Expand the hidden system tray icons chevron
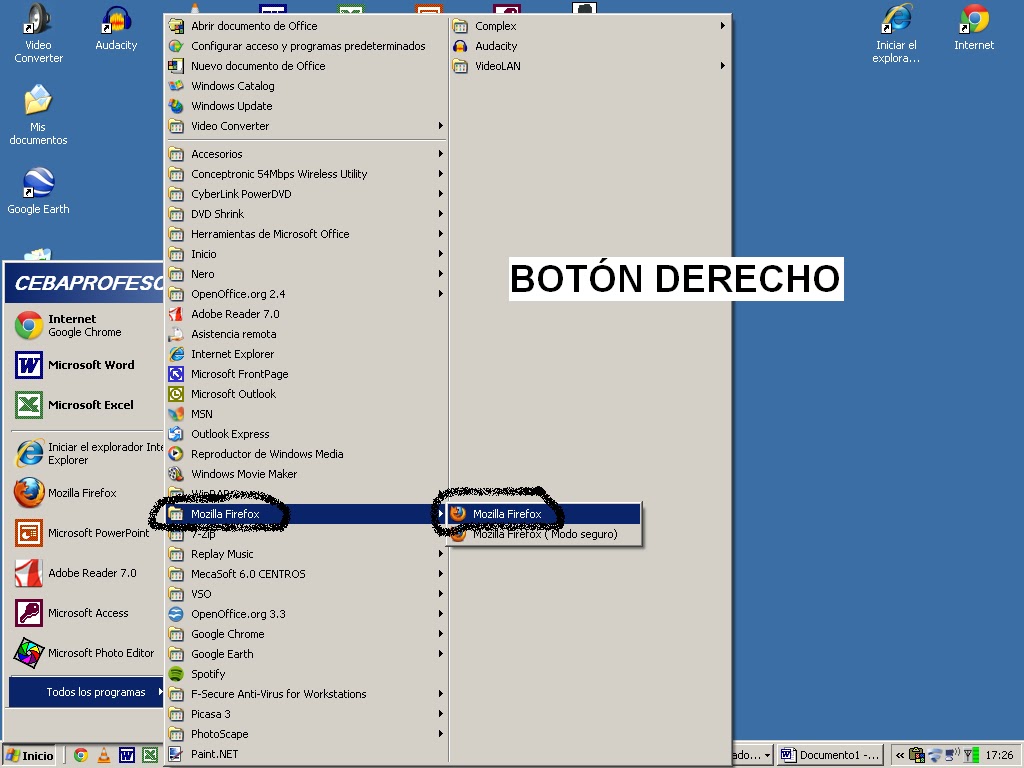Image resolution: width=1024 pixels, height=768 pixels. (900, 755)
